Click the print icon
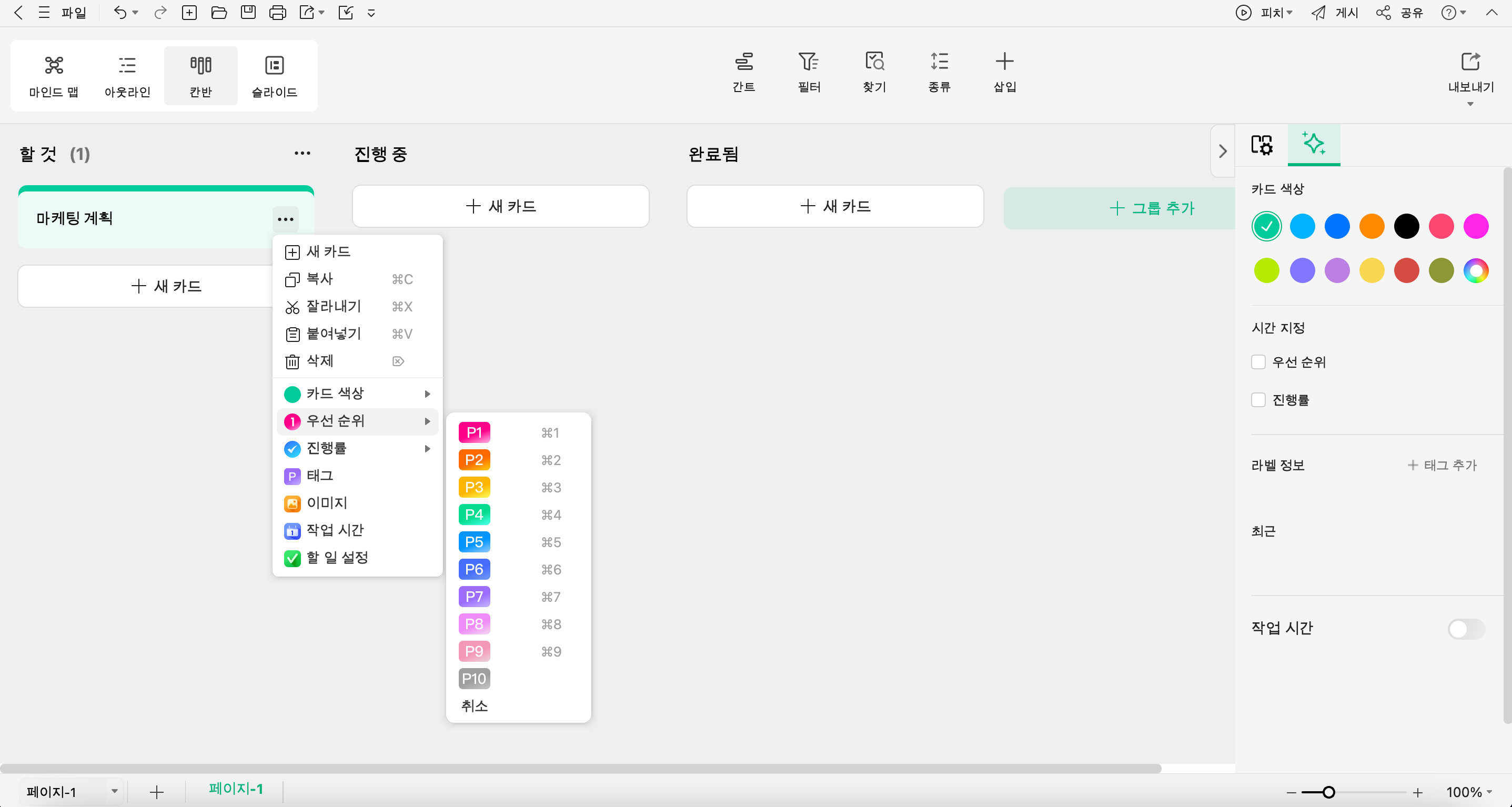Image resolution: width=1512 pixels, height=807 pixels. tap(277, 12)
